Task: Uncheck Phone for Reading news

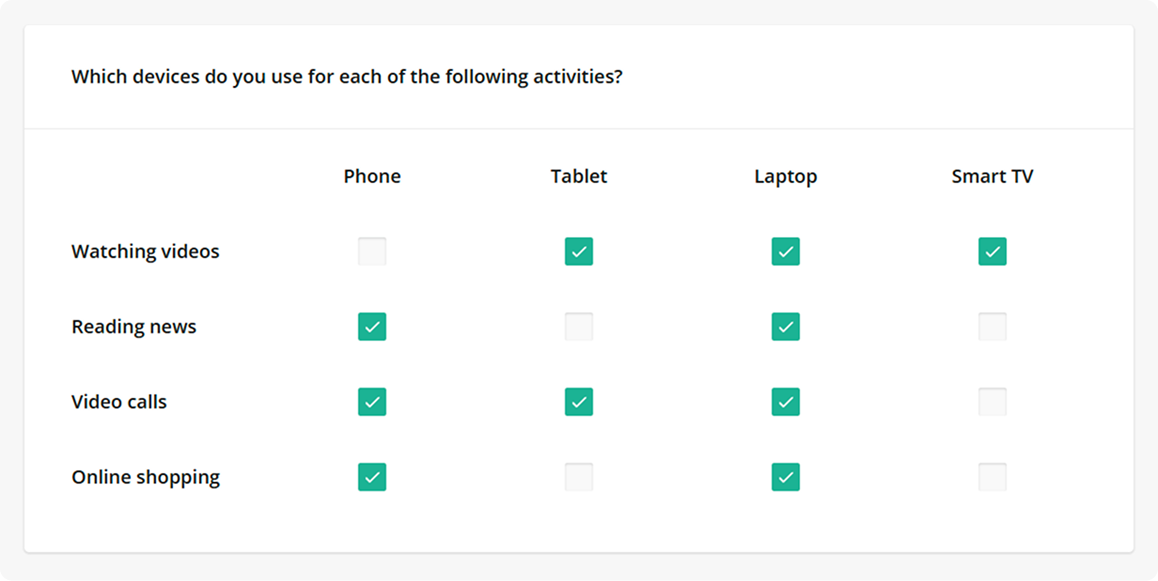Action: click(x=372, y=326)
